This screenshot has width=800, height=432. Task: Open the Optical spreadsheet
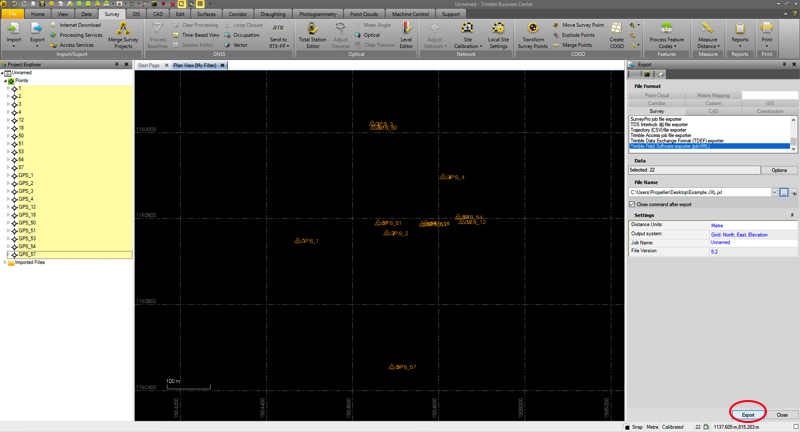pos(367,35)
